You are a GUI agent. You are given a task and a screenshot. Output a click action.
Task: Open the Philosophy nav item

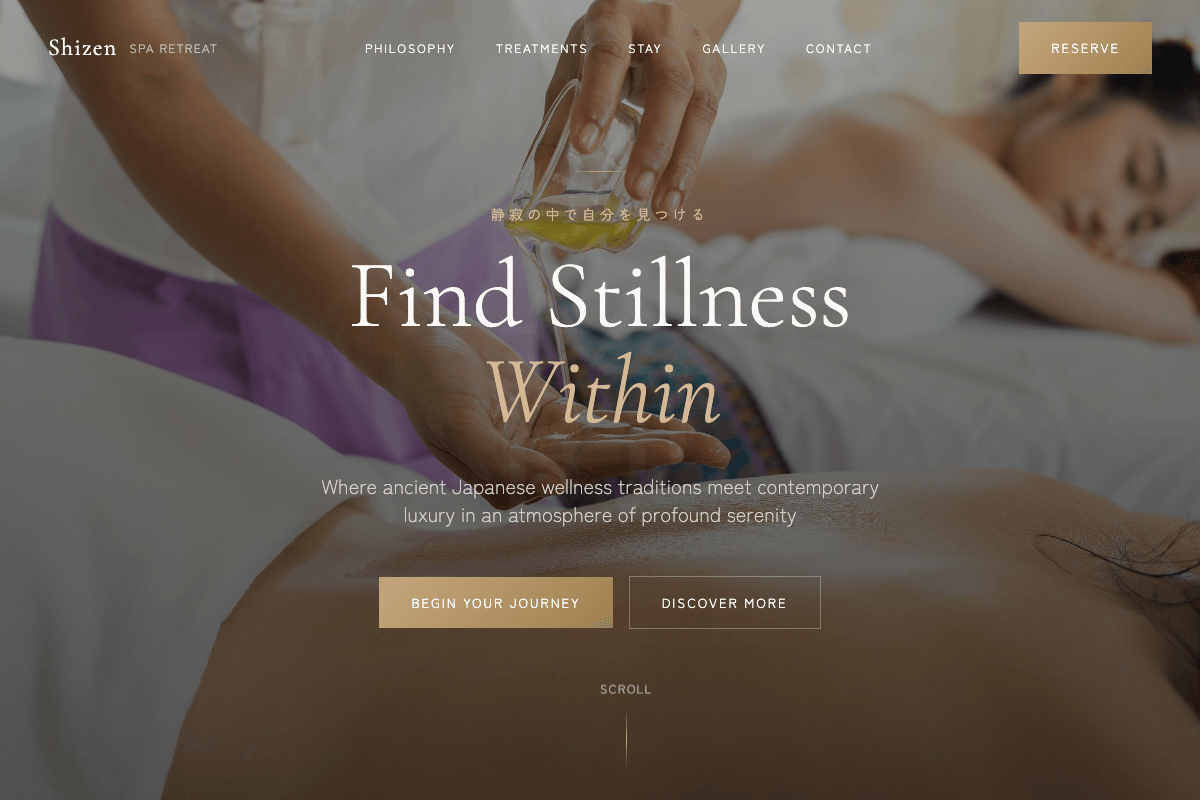point(410,49)
